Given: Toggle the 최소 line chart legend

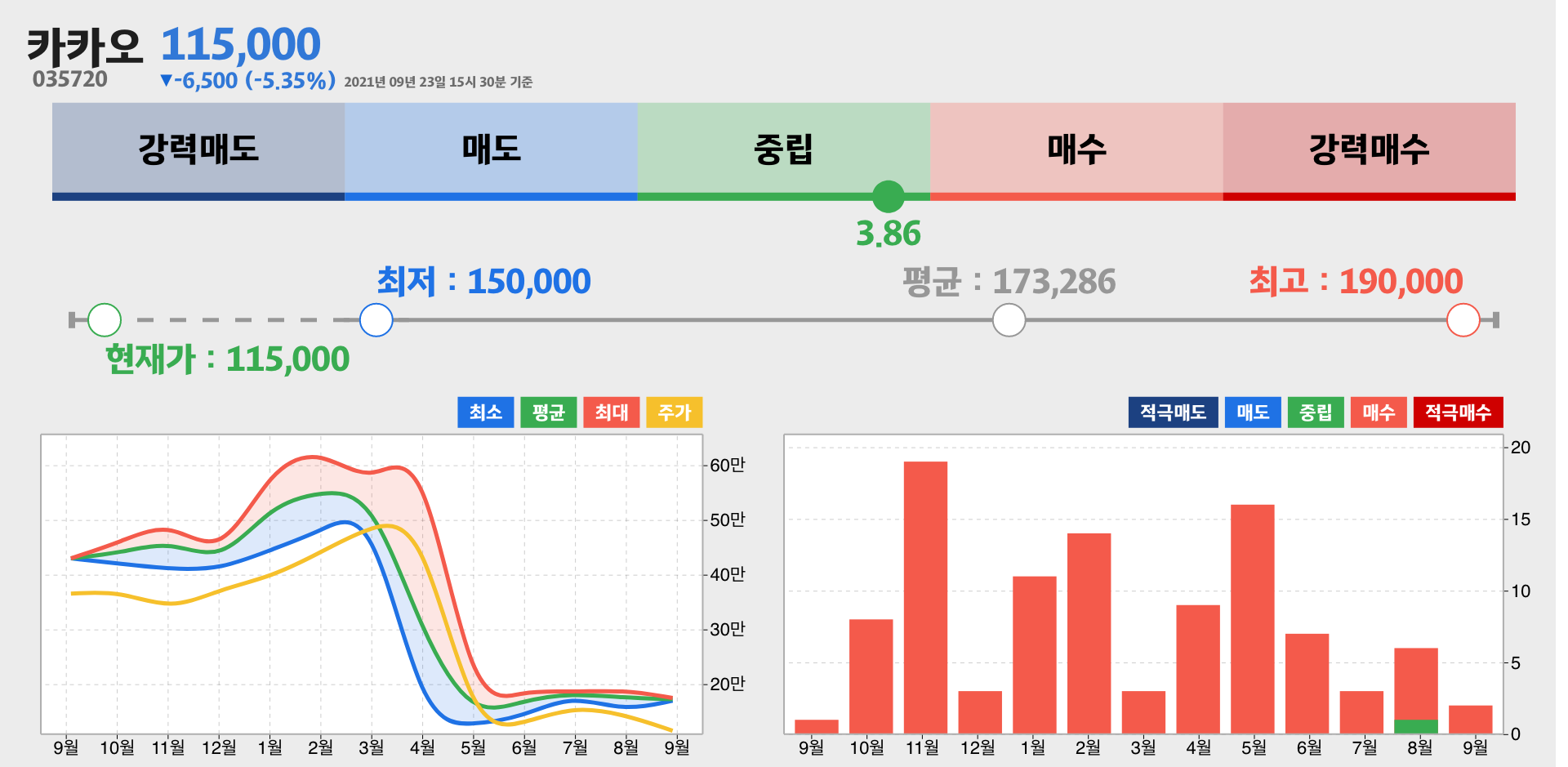Looking at the screenshot, I should 486,412.
